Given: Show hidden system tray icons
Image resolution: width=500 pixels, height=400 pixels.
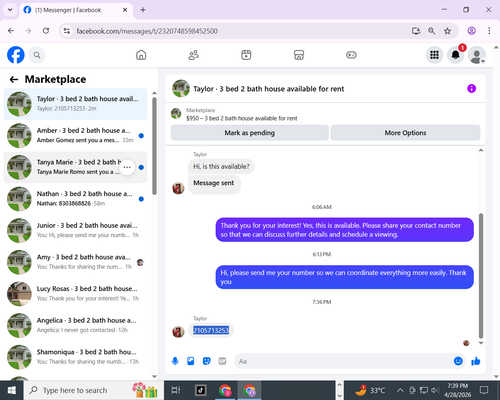Looking at the screenshot, I should coord(400,390).
